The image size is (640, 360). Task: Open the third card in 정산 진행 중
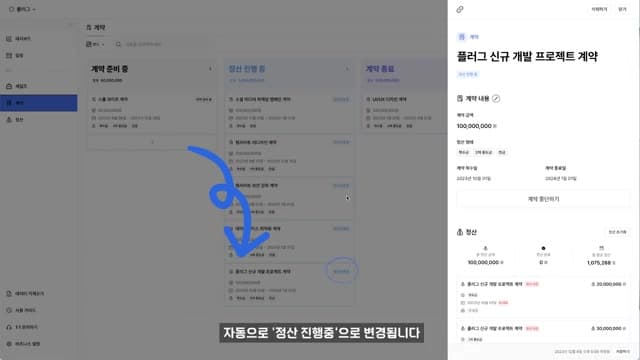pyautogui.click(x=289, y=199)
